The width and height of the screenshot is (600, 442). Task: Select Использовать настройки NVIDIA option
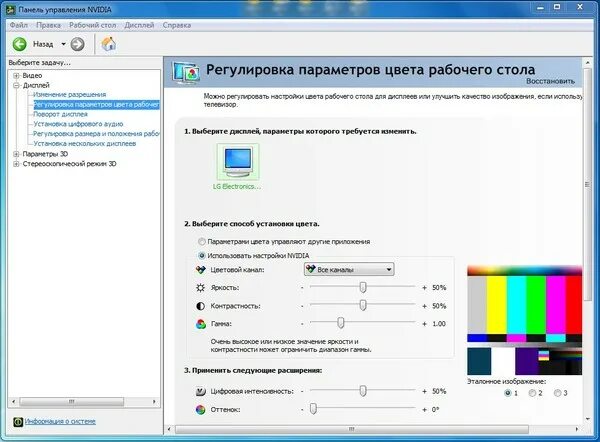click(201, 255)
